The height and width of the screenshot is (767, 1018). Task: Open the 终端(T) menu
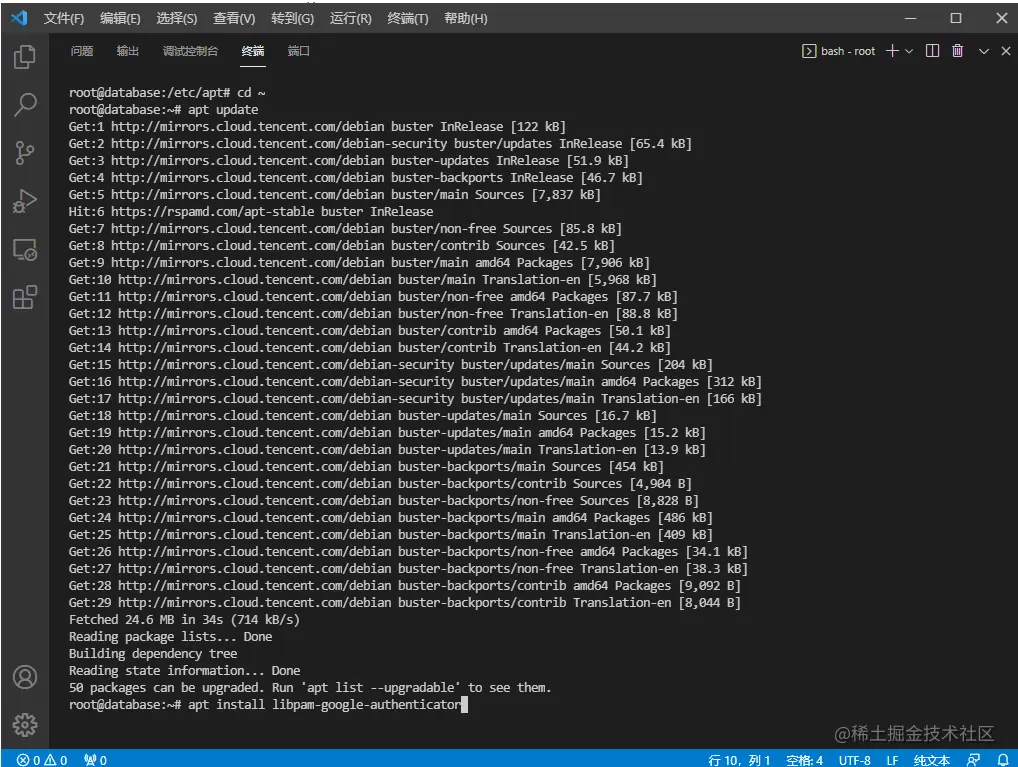pyautogui.click(x=408, y=18)
